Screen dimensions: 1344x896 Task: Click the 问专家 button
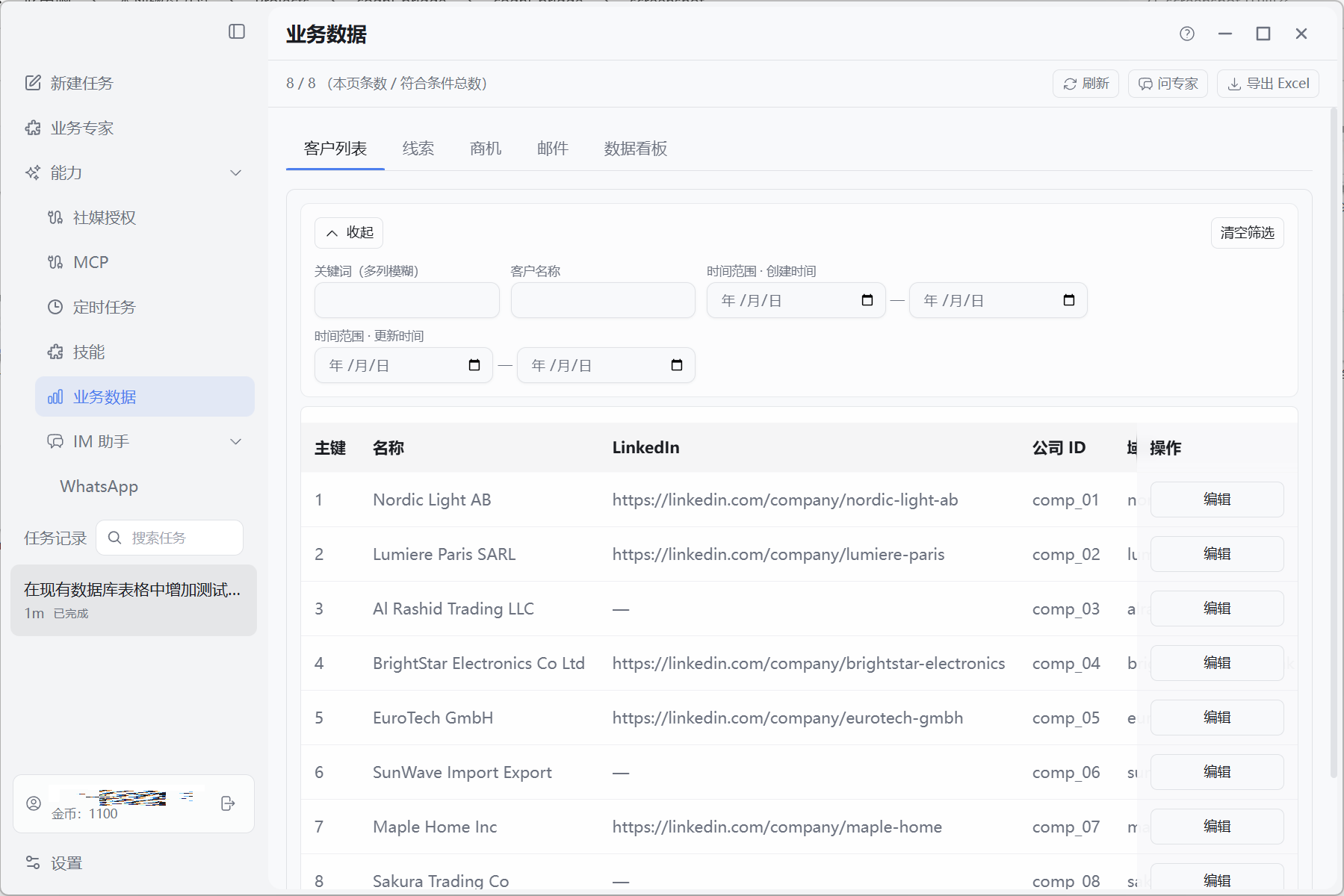pos(1168,84)
